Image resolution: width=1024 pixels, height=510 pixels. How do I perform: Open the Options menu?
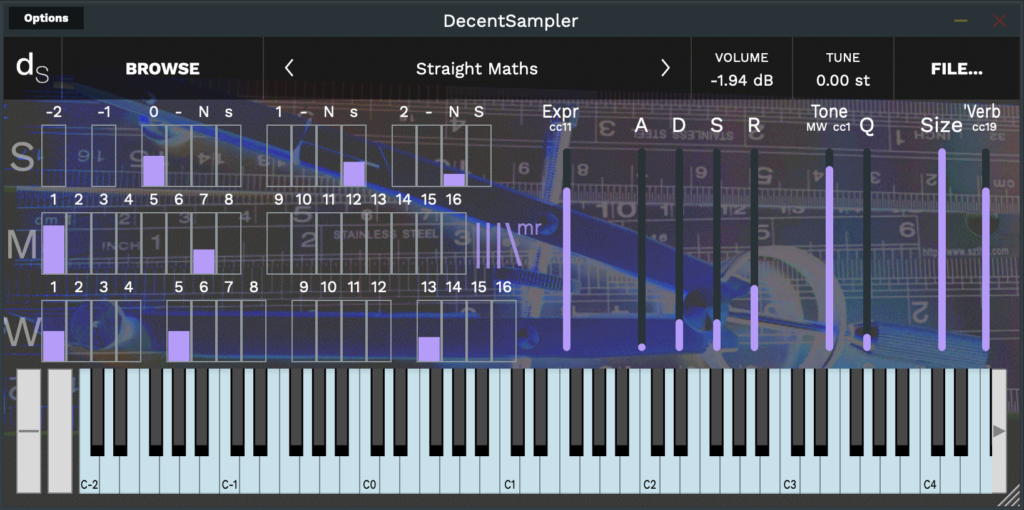click(x=46, y=18)
